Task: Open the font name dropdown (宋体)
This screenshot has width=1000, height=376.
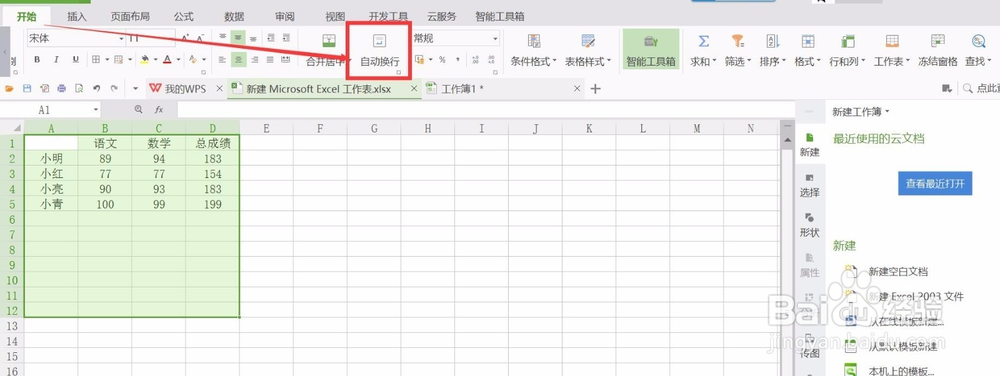Action: pos(121,39)
